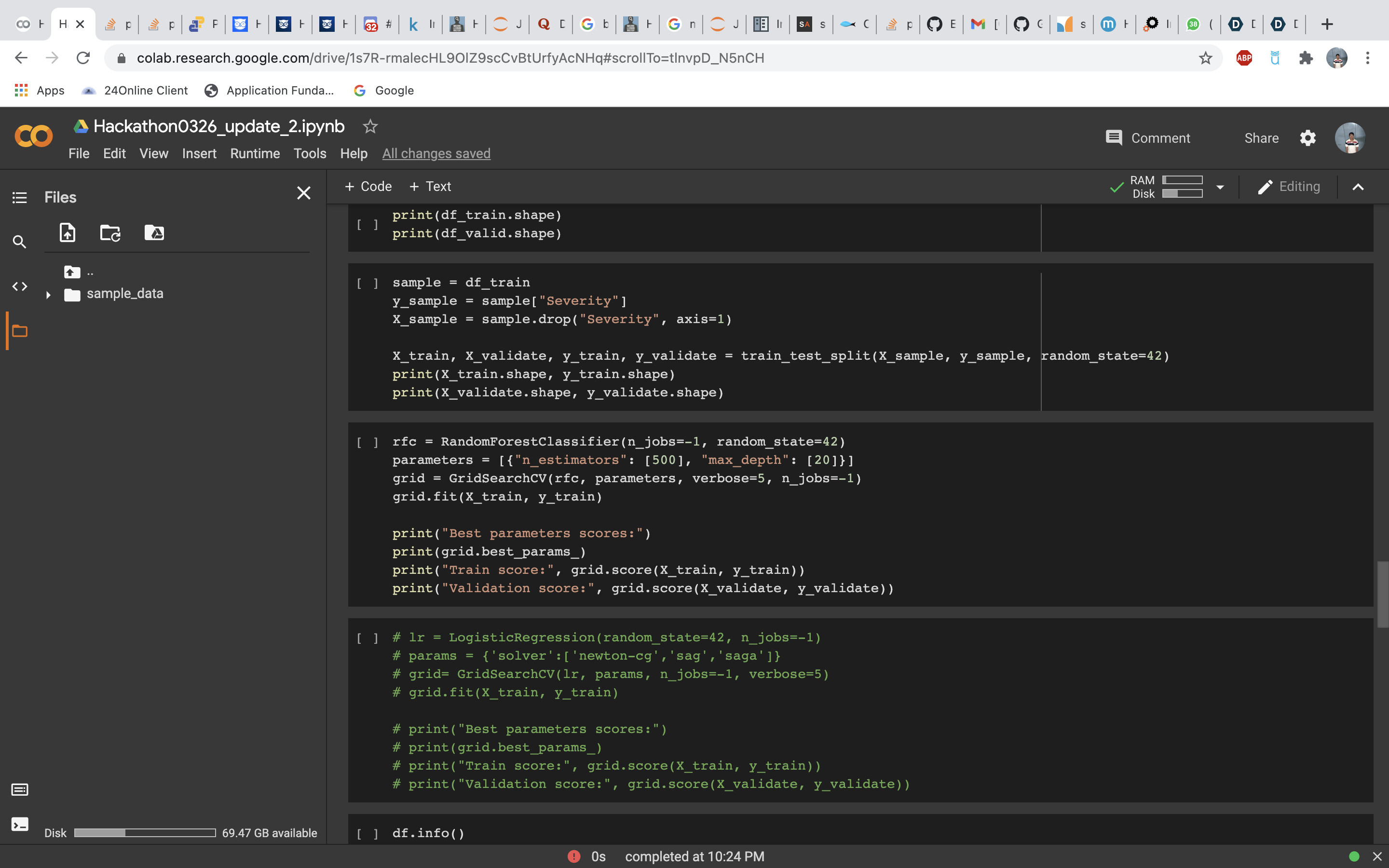Screen dimensions: 1389x868
Task: Click the refresh files folder icon
Action: coord(109,232)
